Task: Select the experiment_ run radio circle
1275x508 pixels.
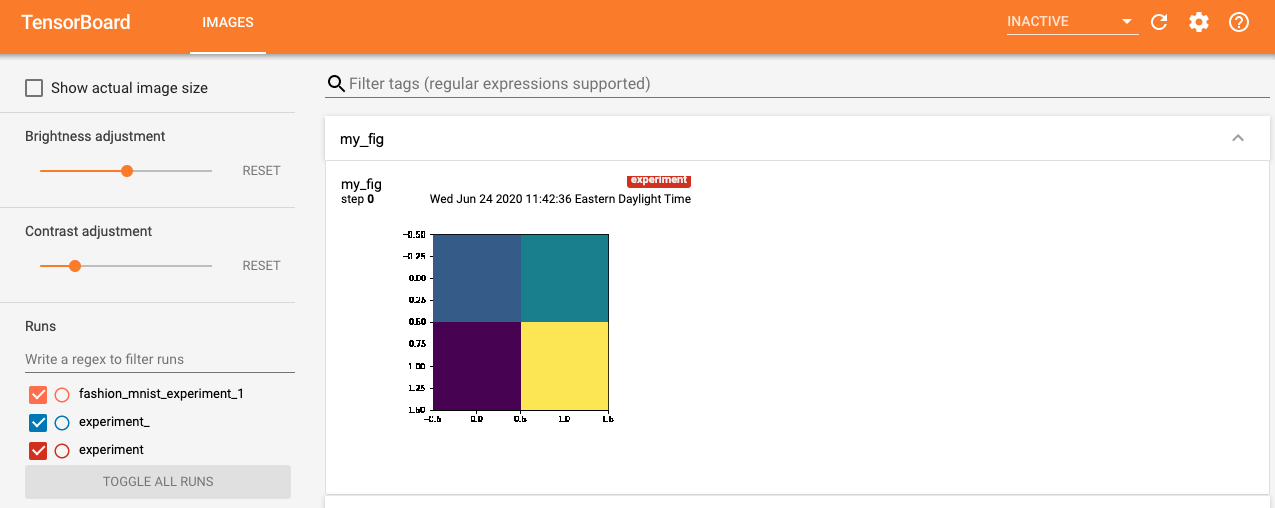Action: click(62, 422)
